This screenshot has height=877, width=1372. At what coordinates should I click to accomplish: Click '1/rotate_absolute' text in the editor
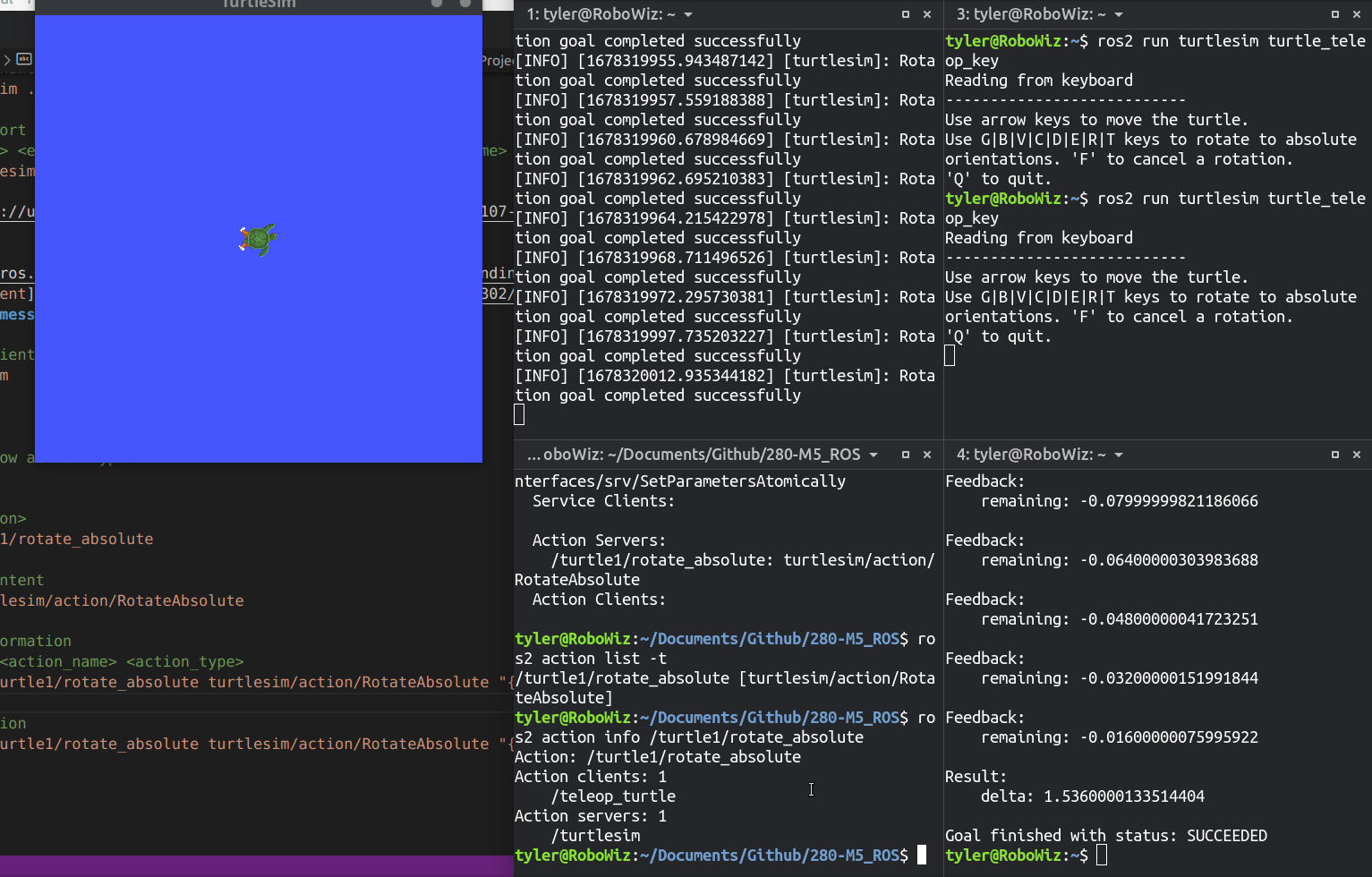(x=77, y=539)
